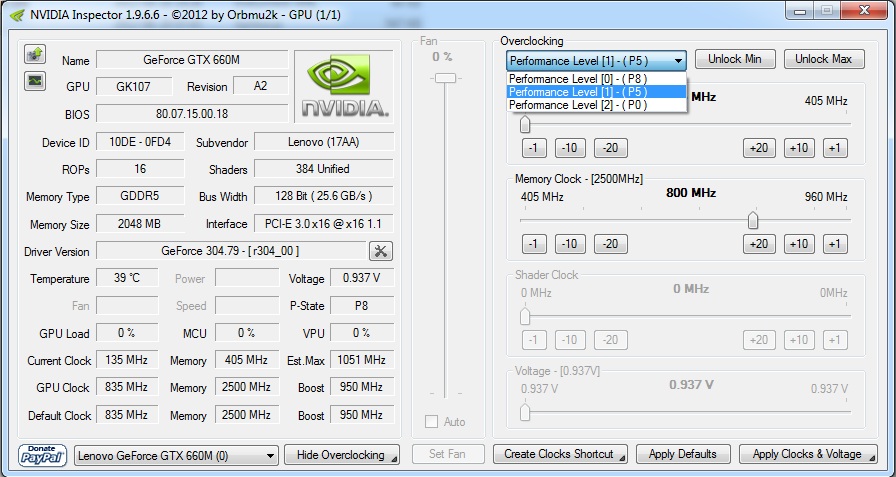
Task: Click ROPs value 16
Action: [x=140, y=169]
